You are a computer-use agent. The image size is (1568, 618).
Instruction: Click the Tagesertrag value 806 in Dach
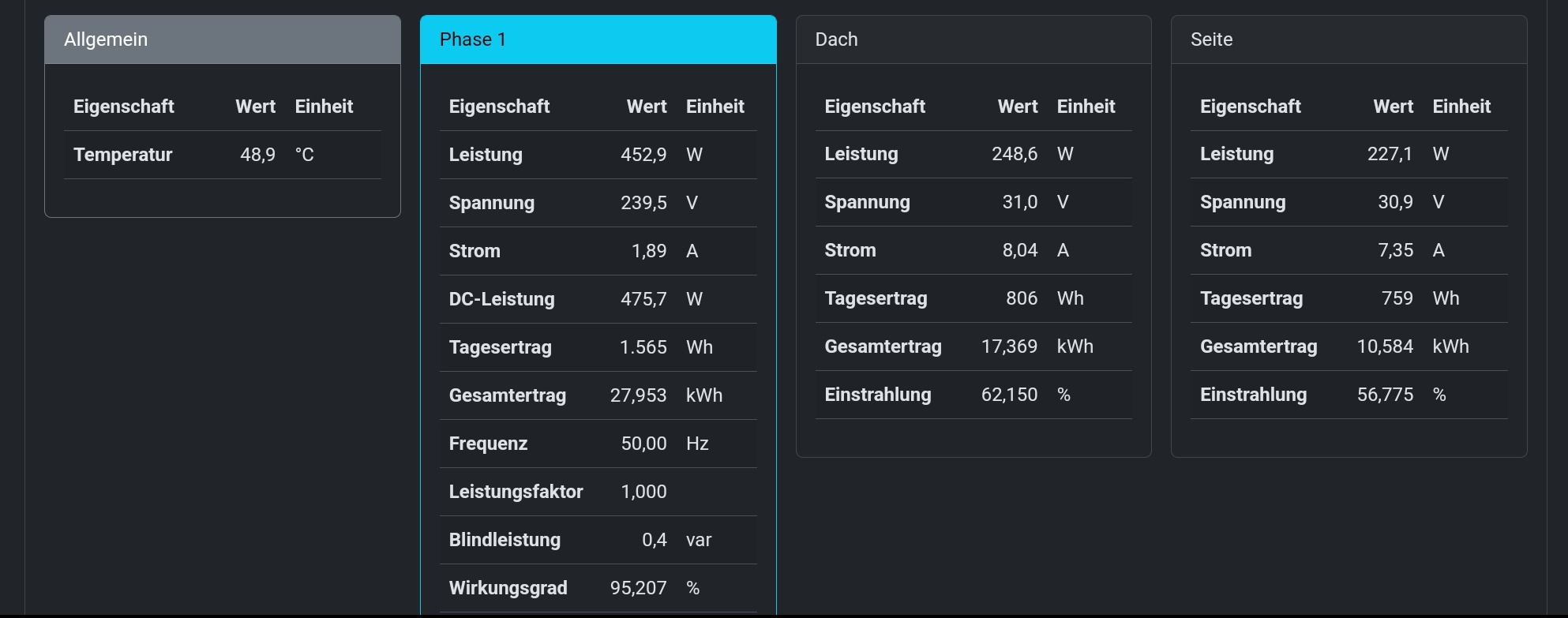pyautogui.click(x=1022, y=298)
